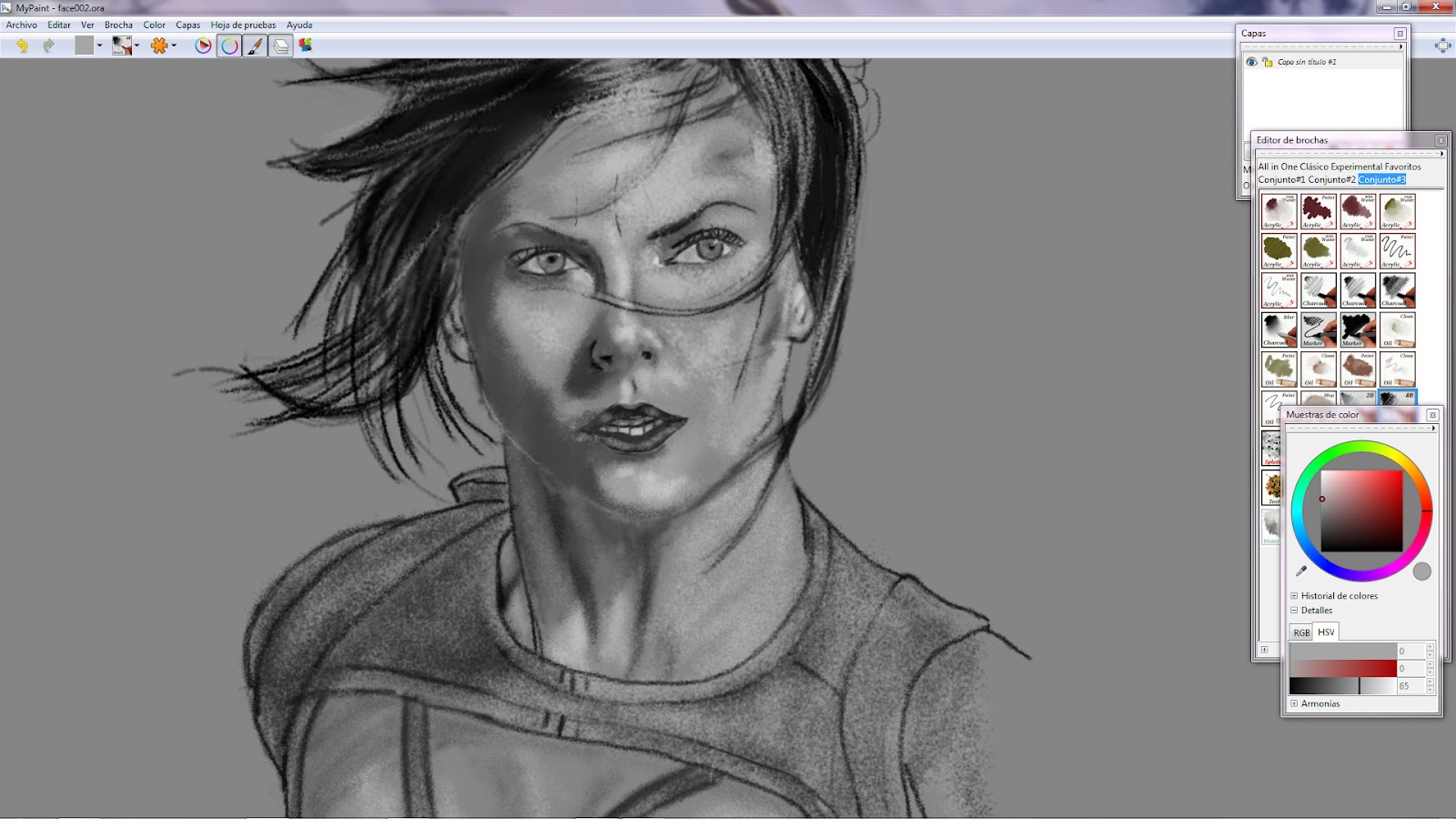
Task: Open the Editar menu
Action: (59, 25)
